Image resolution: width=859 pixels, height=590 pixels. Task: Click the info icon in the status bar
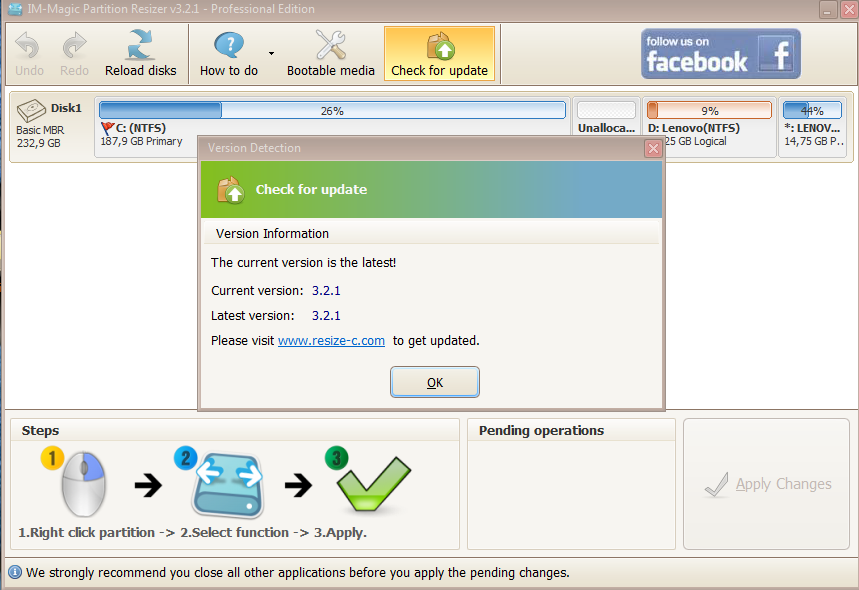[x=15, y=572]
